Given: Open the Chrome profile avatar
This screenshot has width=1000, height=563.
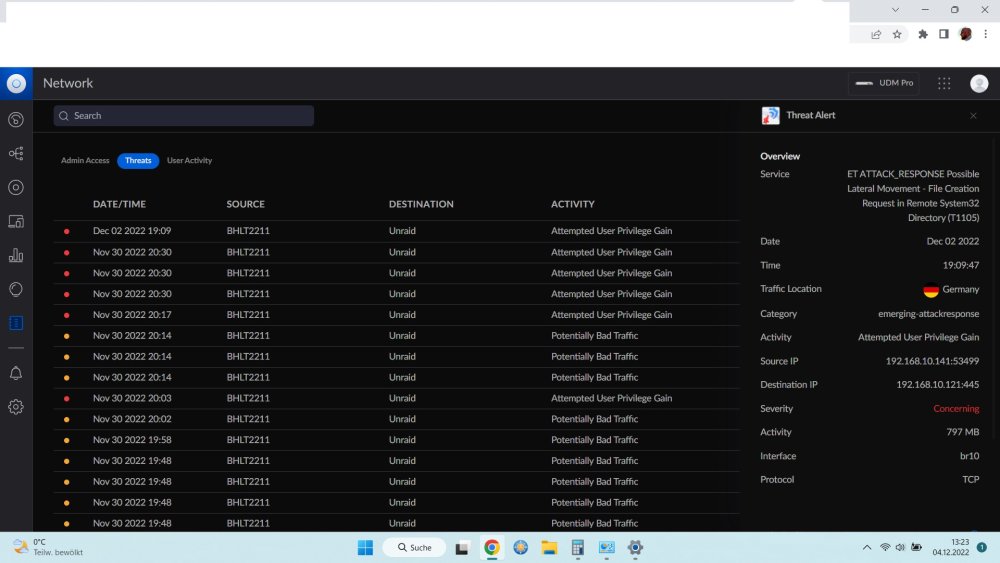Looking at the screenshot, I should [x=966, y=34].
